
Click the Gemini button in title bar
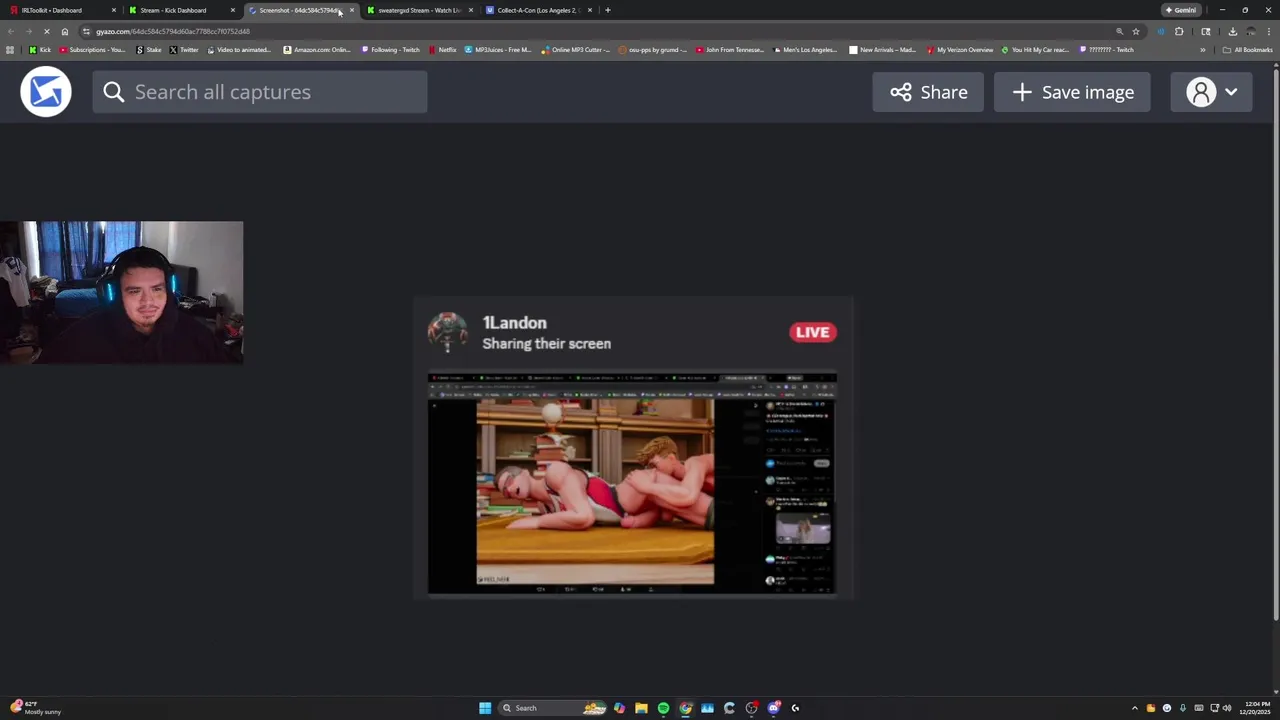pos(1181,10)
